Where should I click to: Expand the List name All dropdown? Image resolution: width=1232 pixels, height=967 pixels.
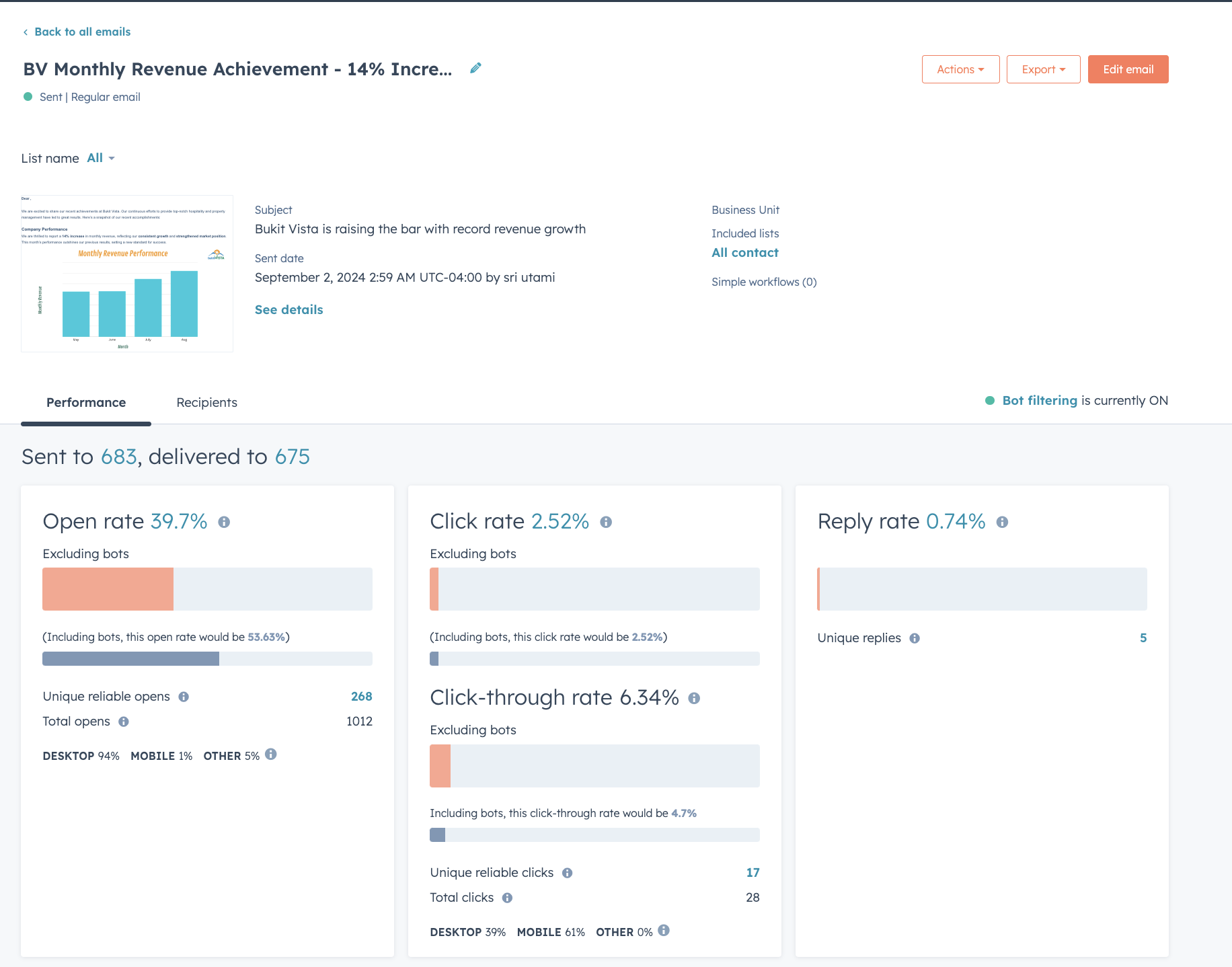tap(101, 158)
